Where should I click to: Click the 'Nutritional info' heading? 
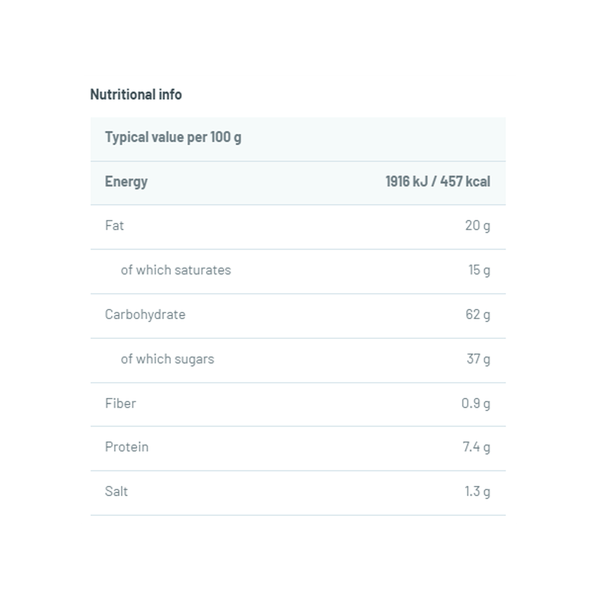[136, 95]
